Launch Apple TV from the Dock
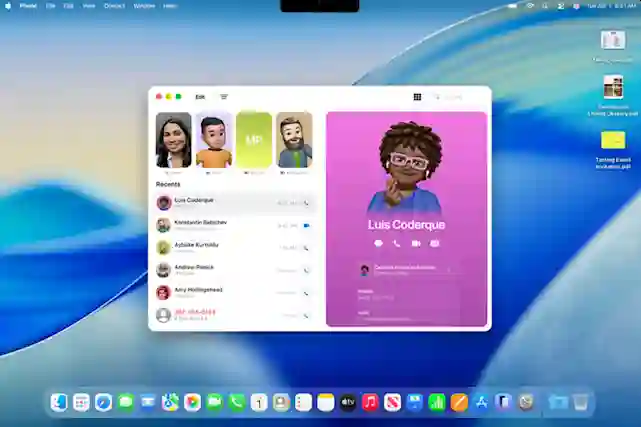The height and width of the screenshot is (427, 641). click(x=348, y=402)
